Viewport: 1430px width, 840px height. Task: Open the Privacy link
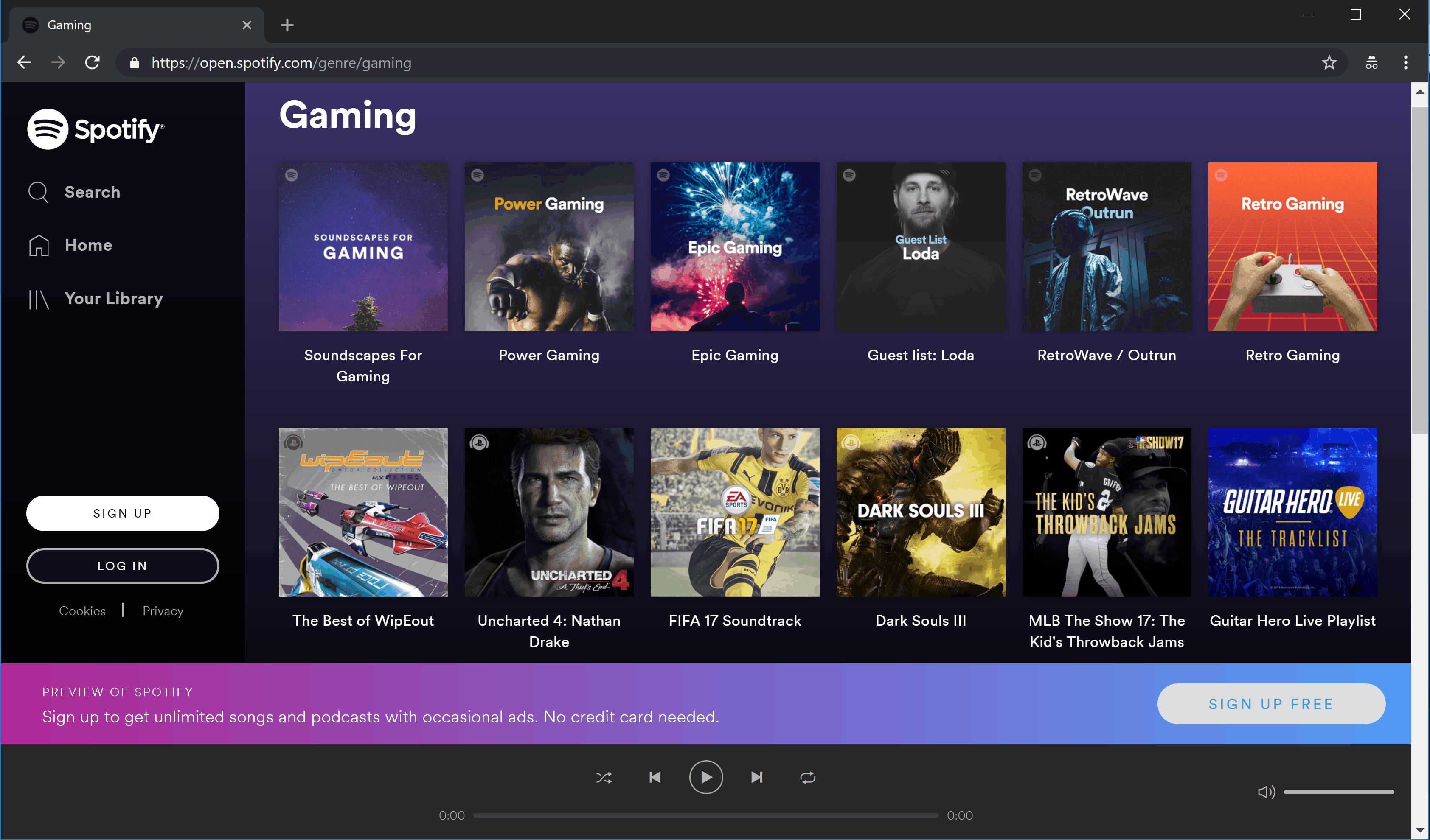(163, 611)
